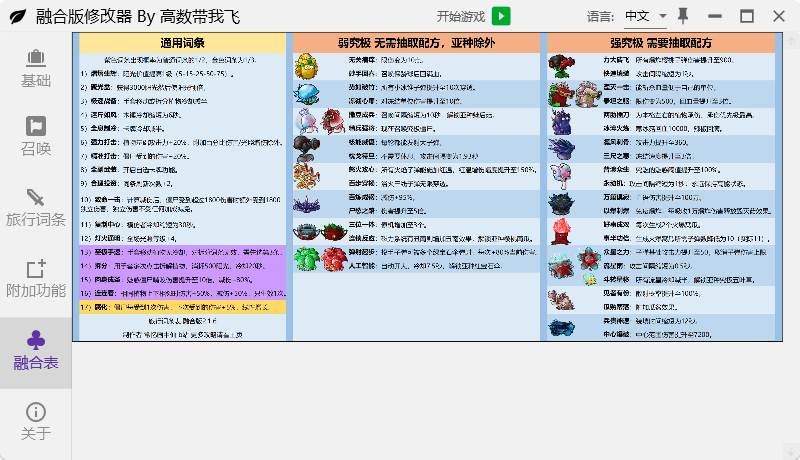Click the red pot plant beside 三位一体

334,232
